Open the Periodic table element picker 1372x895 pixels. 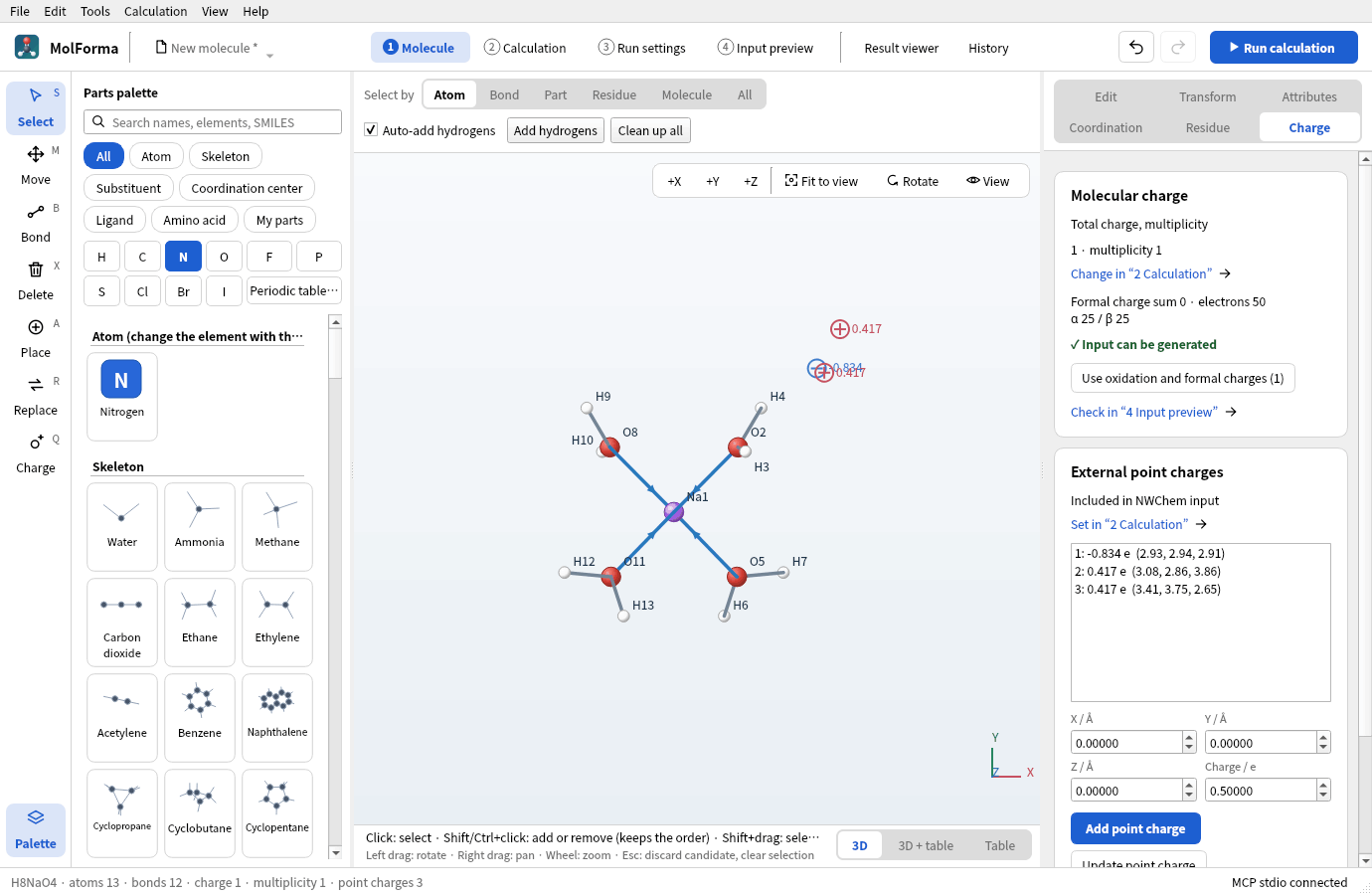coord(294,290)
